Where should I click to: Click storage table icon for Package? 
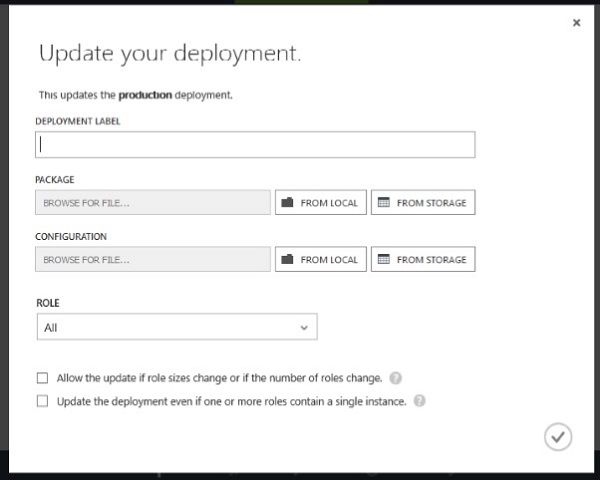(x=383, y=203)
